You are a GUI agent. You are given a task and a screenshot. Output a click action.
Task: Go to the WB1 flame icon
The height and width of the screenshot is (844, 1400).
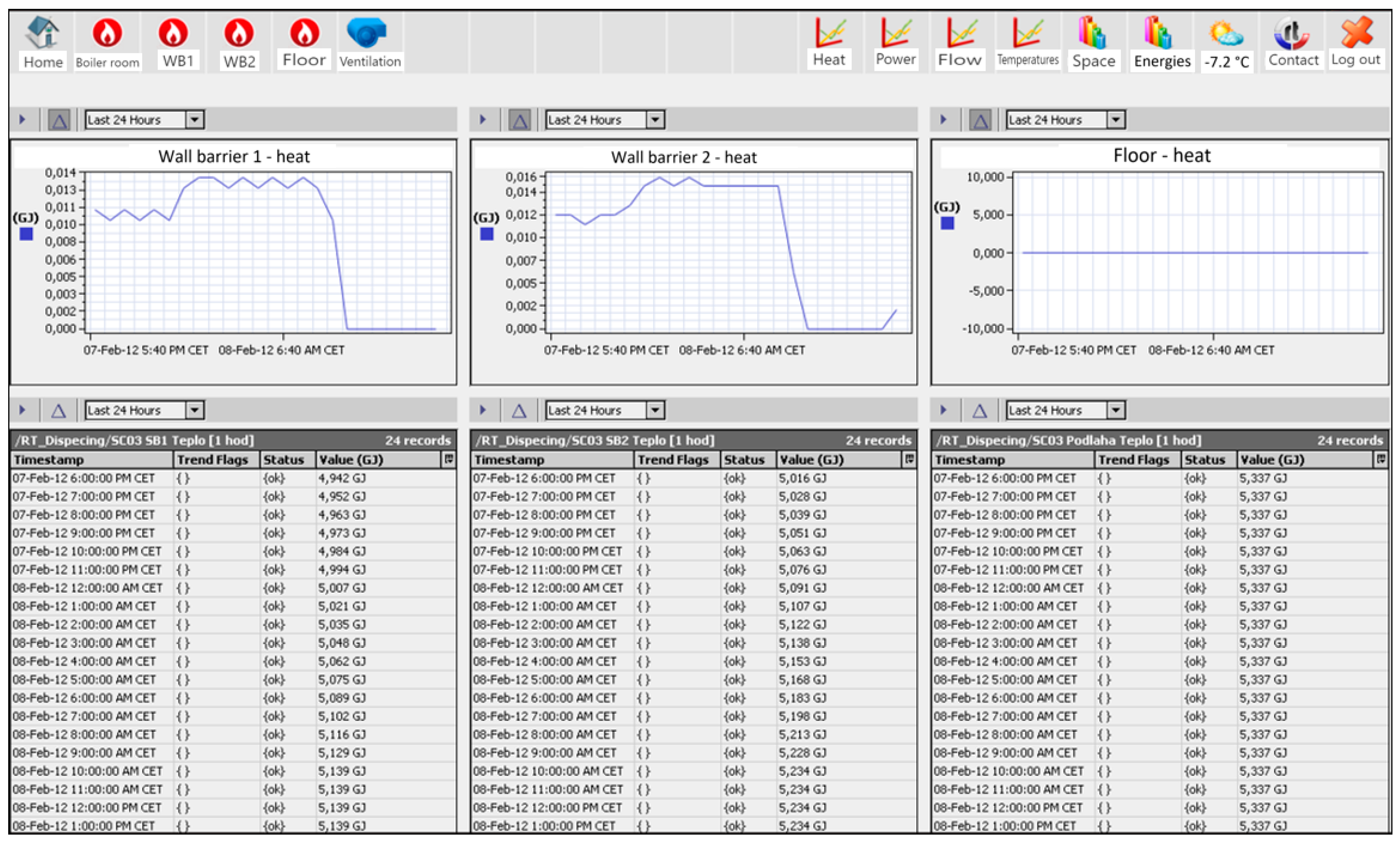point(173,33)
